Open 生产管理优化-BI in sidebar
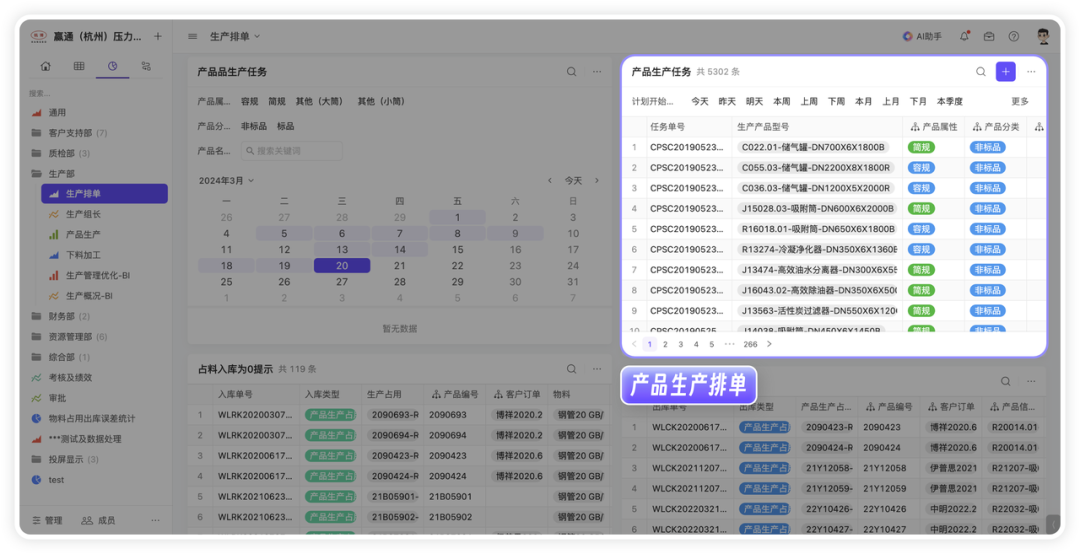The width and height of the screenshot is (1080, 554). (98, 276)
